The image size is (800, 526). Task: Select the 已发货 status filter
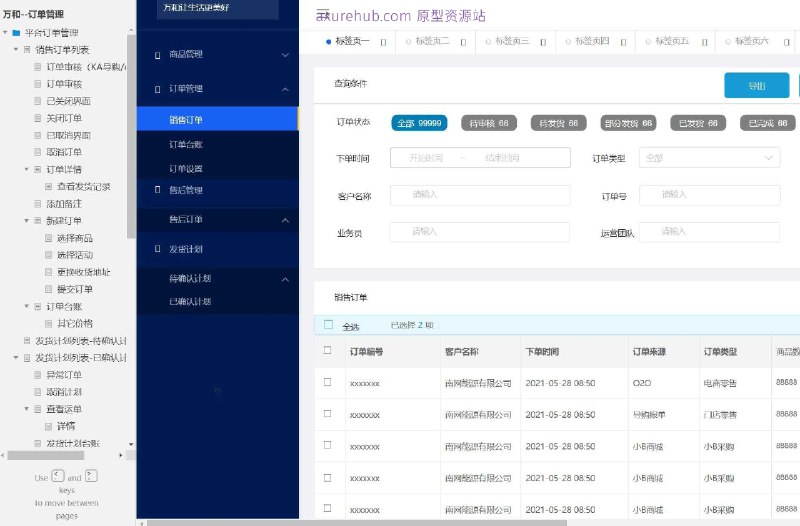(x=698, y=123)
